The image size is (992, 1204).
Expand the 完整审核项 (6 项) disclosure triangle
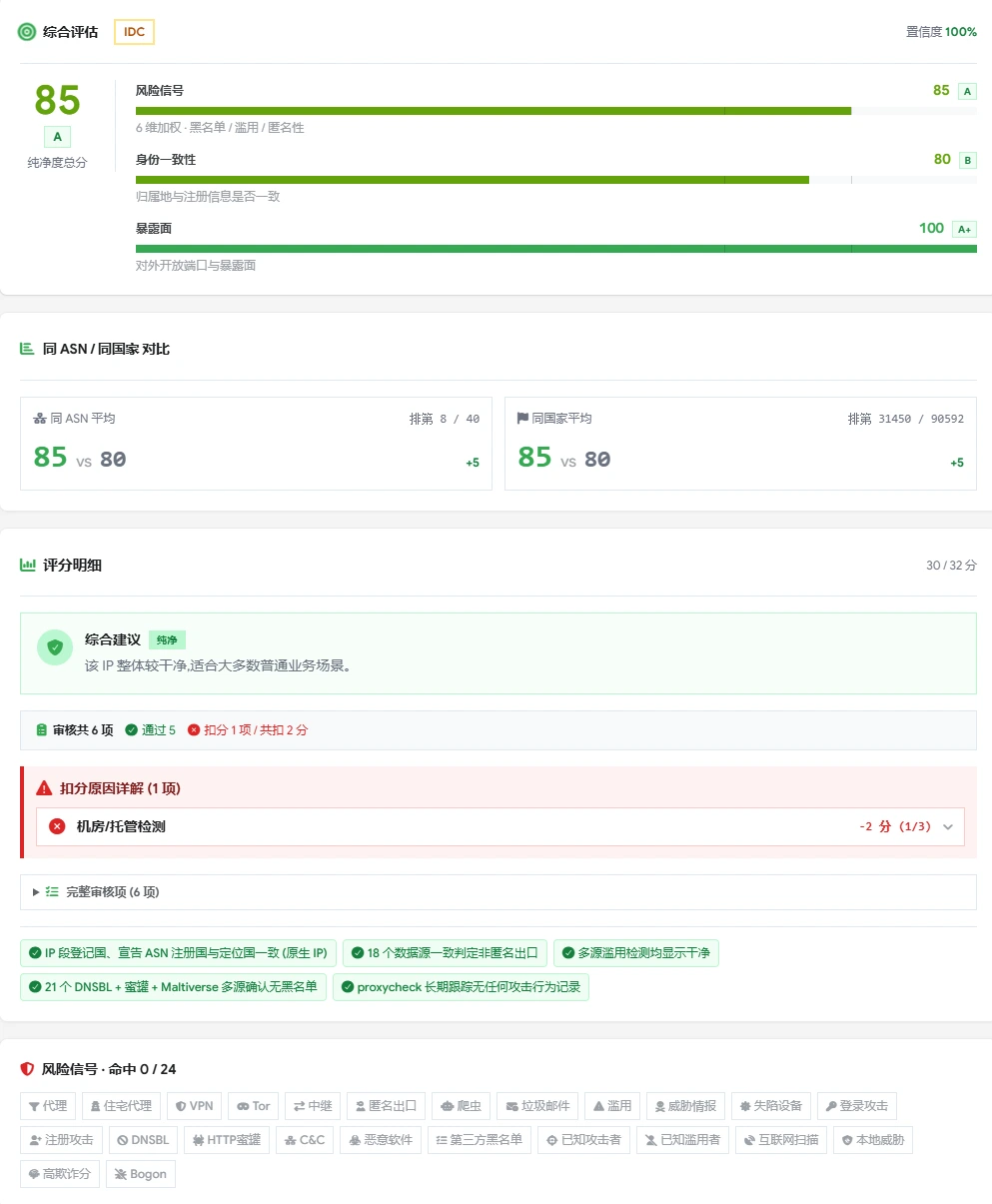(x=36, y=892)
